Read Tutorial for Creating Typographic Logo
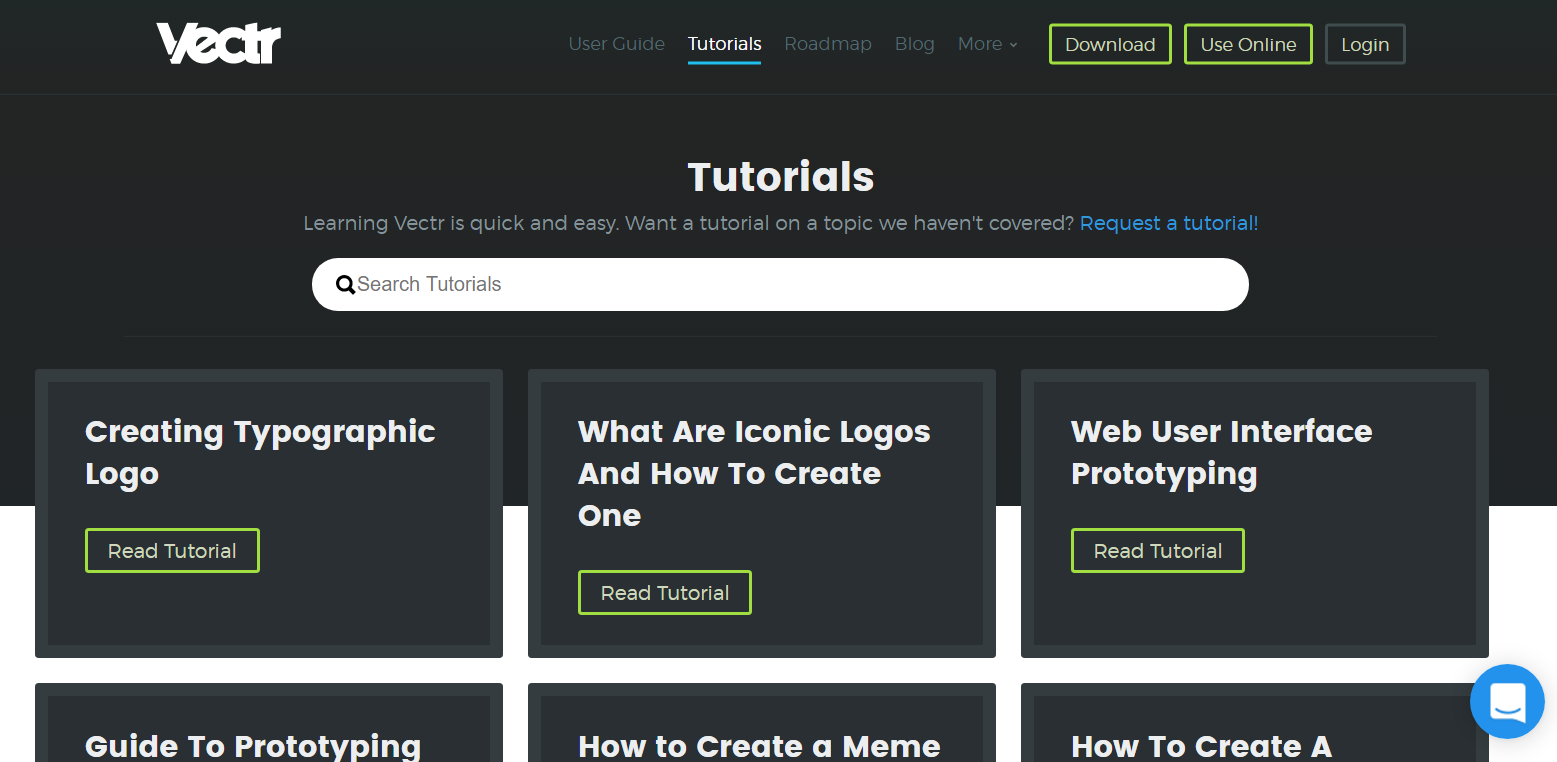This screenshot has width=1557, height=762. click(x=172, y=551)
